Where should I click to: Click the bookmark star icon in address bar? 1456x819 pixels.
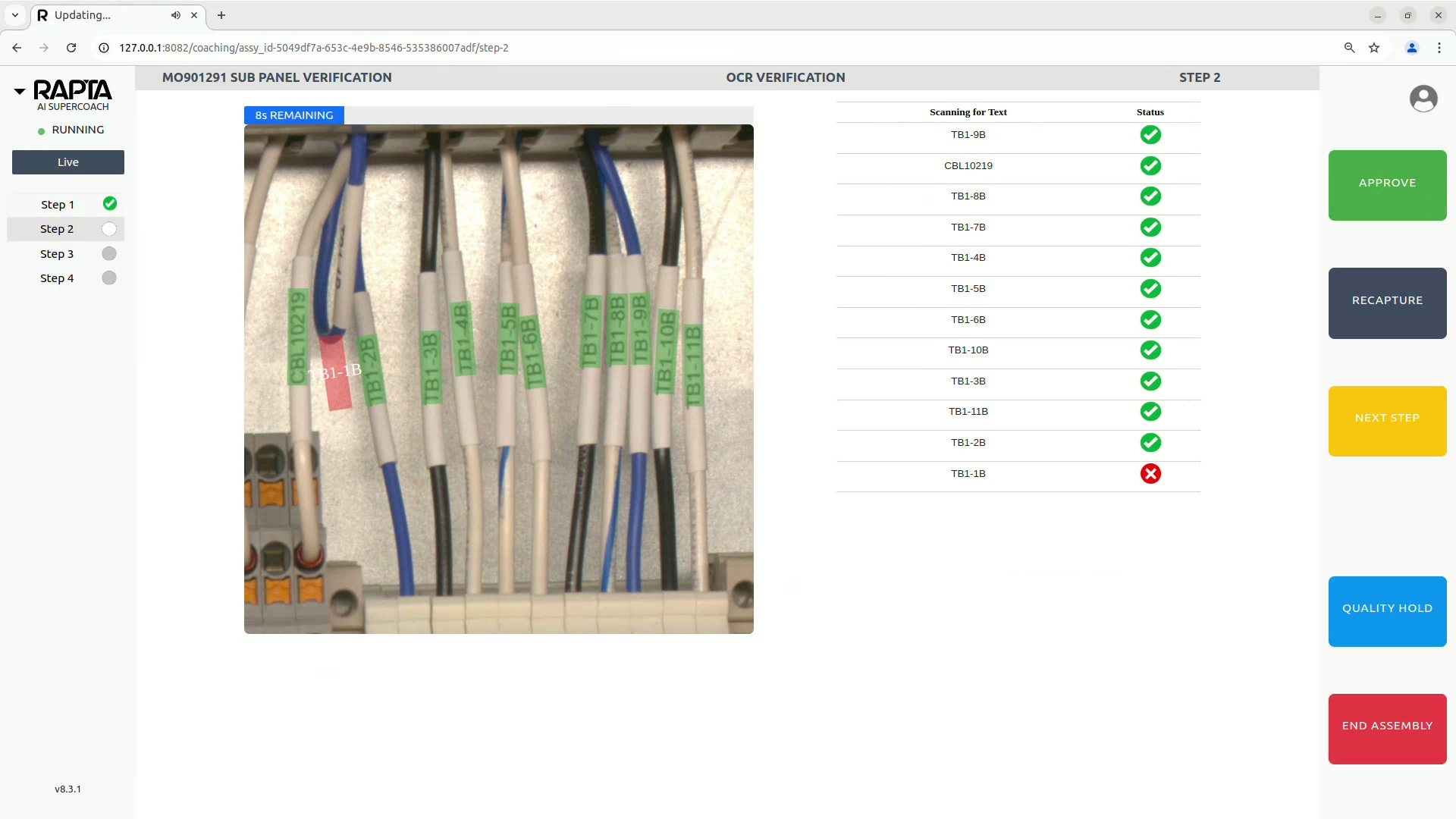coord(1373,48)
